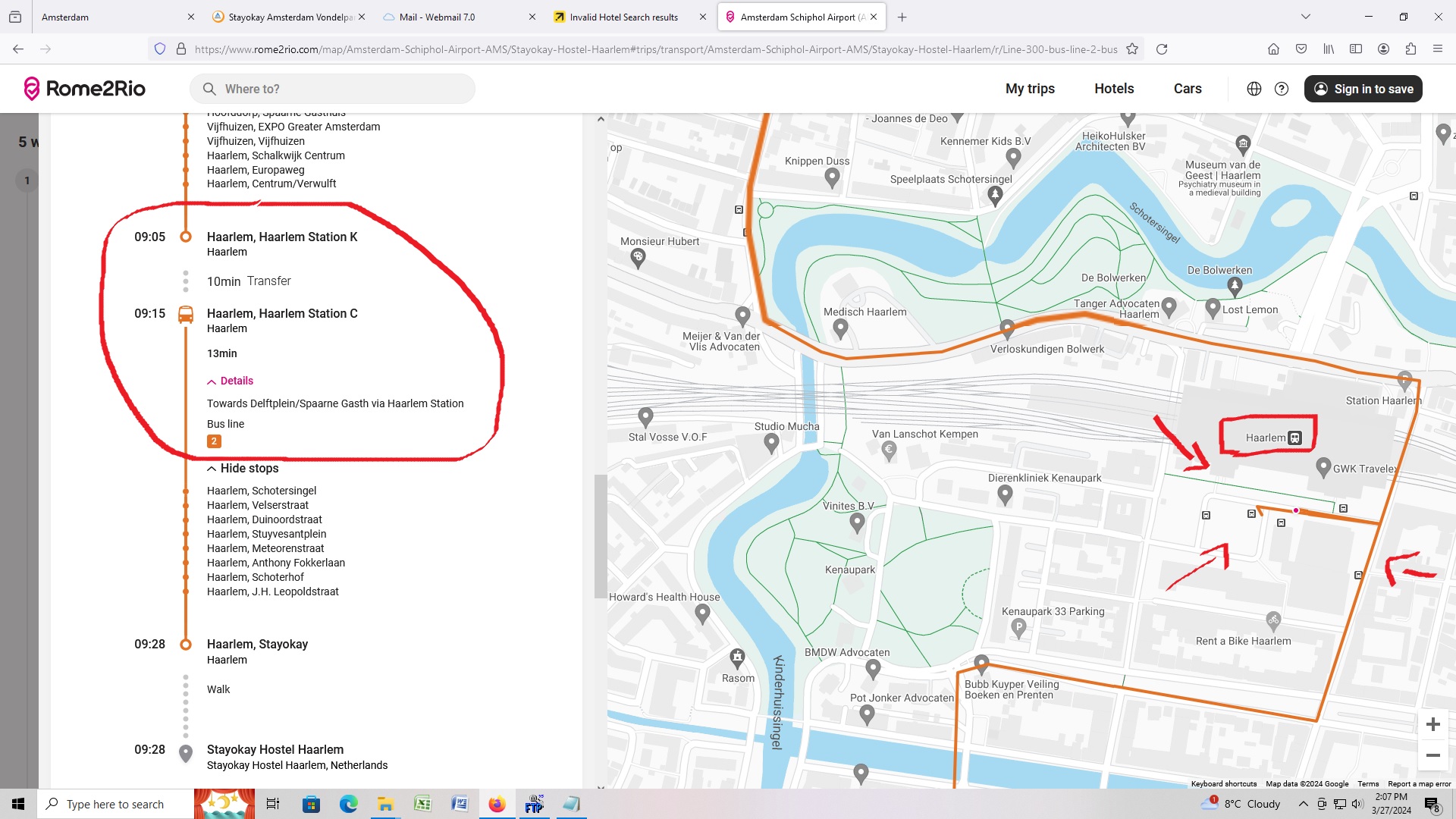The image size is (1456, 819).
Task: Go back to previous page
Action: (18, 49)
